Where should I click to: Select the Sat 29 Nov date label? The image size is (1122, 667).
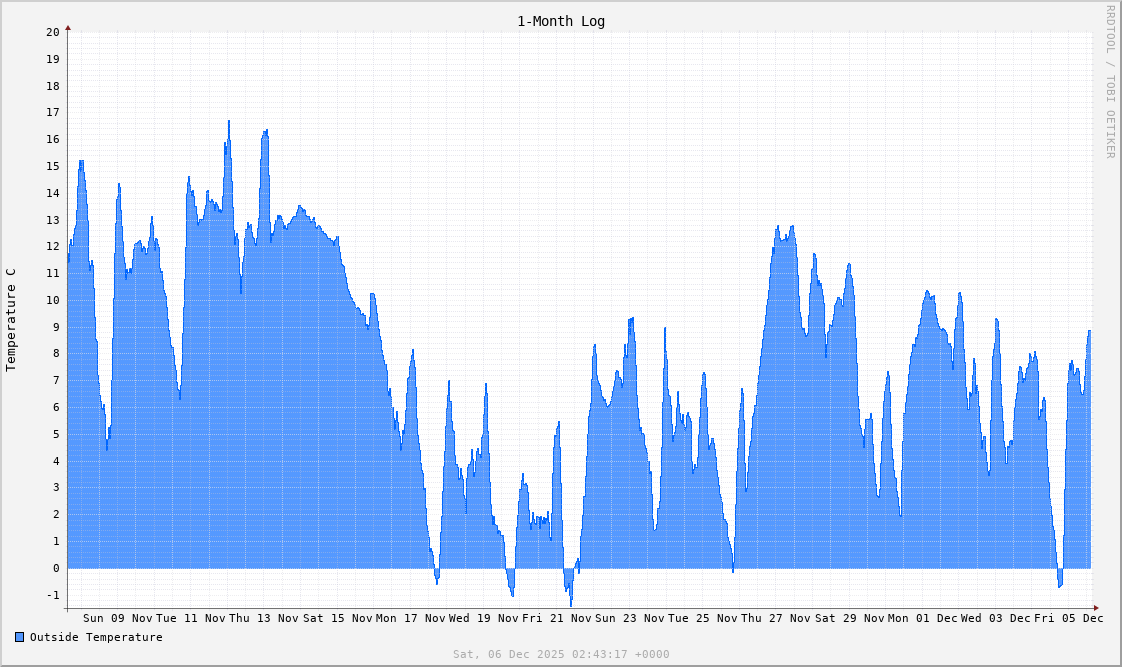click(849, 618)
